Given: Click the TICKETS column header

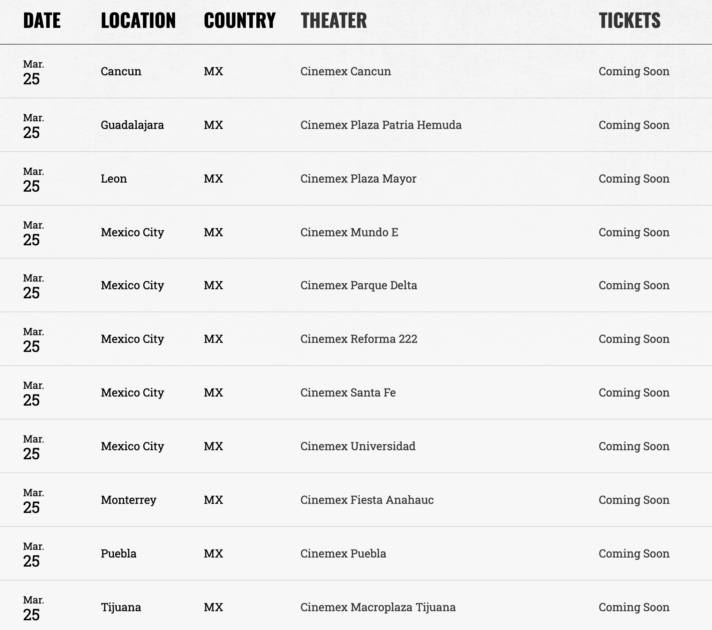Looking at the screenshot, I should click(629, 20).
